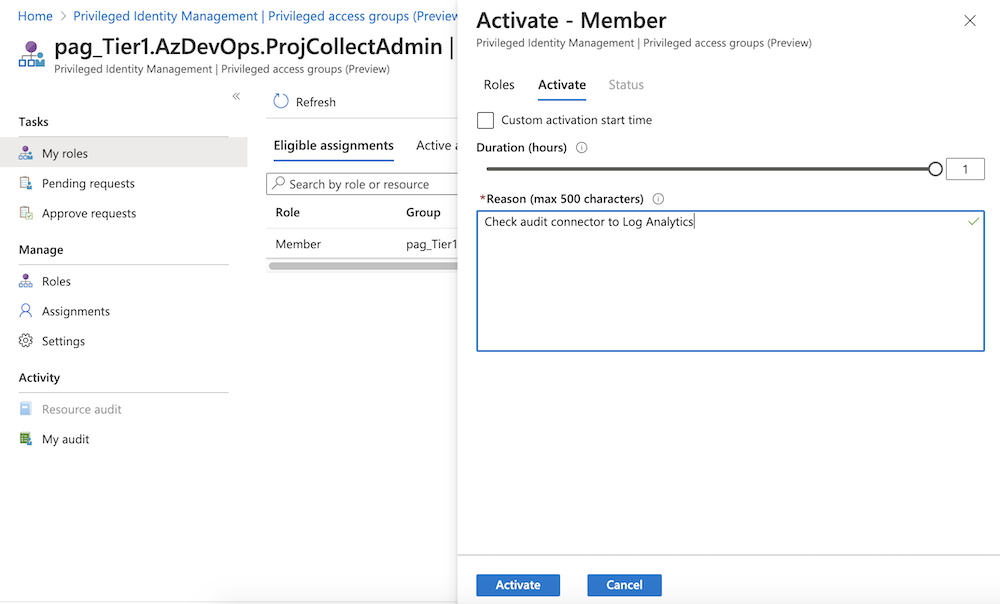Click the Search by role or resource field
This screenshot has width=1000, height=604.
362,184
